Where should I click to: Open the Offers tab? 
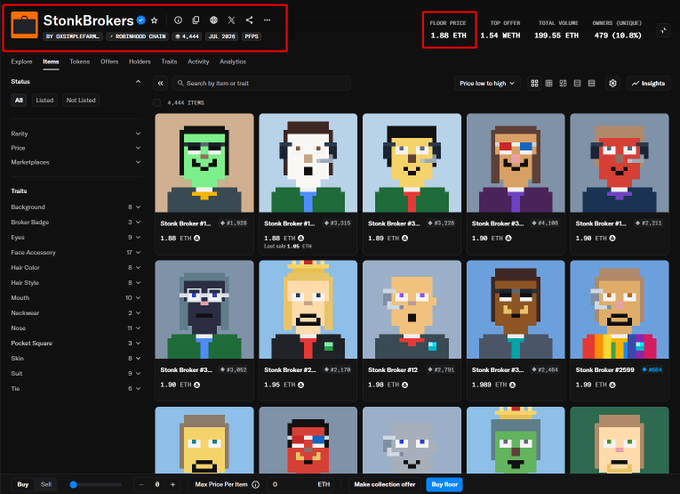[109, 62]
